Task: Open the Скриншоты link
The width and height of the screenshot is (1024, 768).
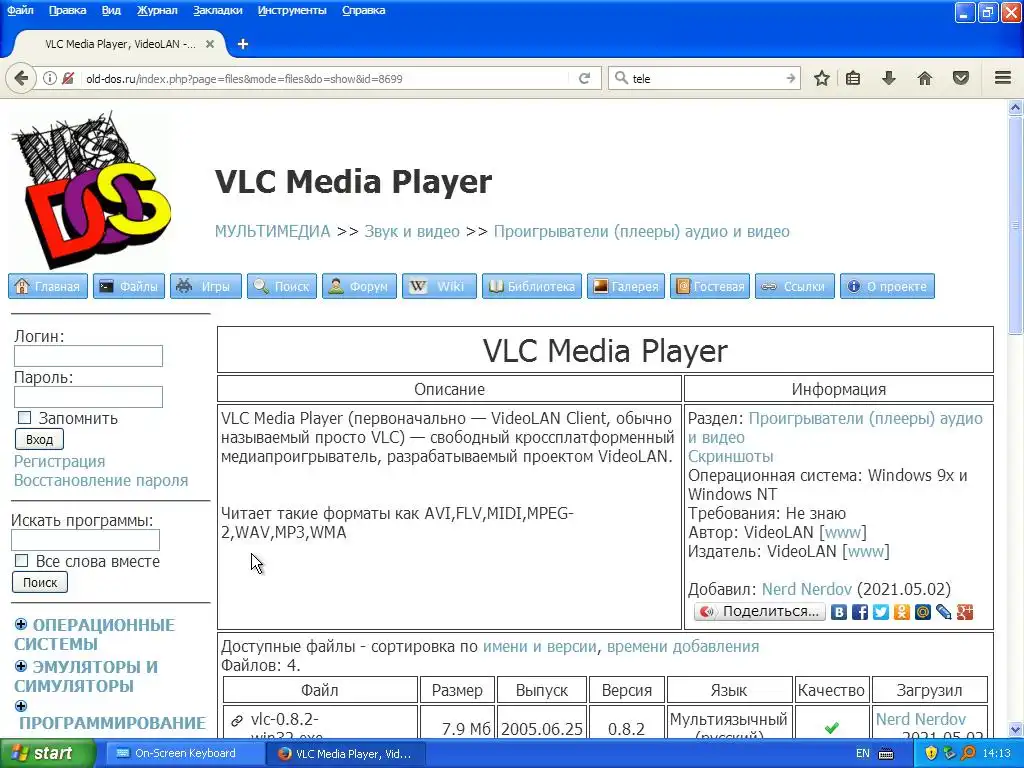Action: coord(731,456)
